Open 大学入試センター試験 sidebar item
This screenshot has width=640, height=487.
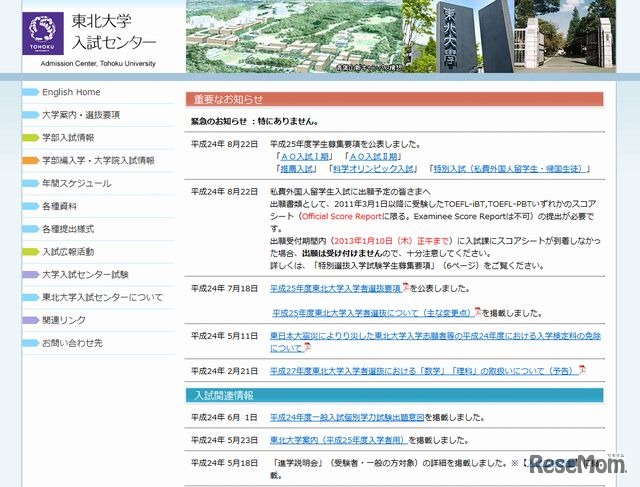click(x=85, y=275)
